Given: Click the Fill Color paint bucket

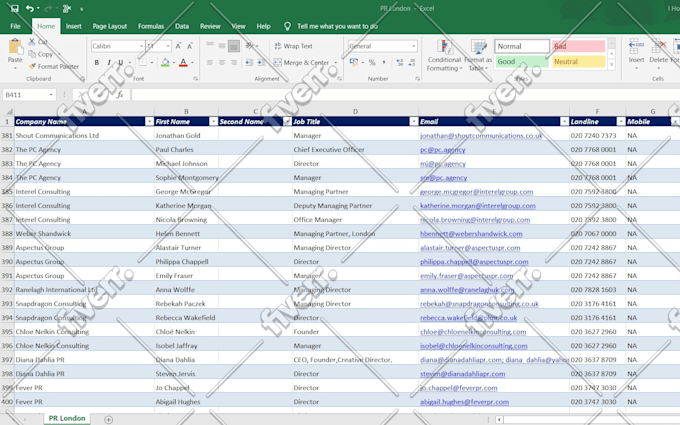Looking at the screenshot, I should [165, 62].
